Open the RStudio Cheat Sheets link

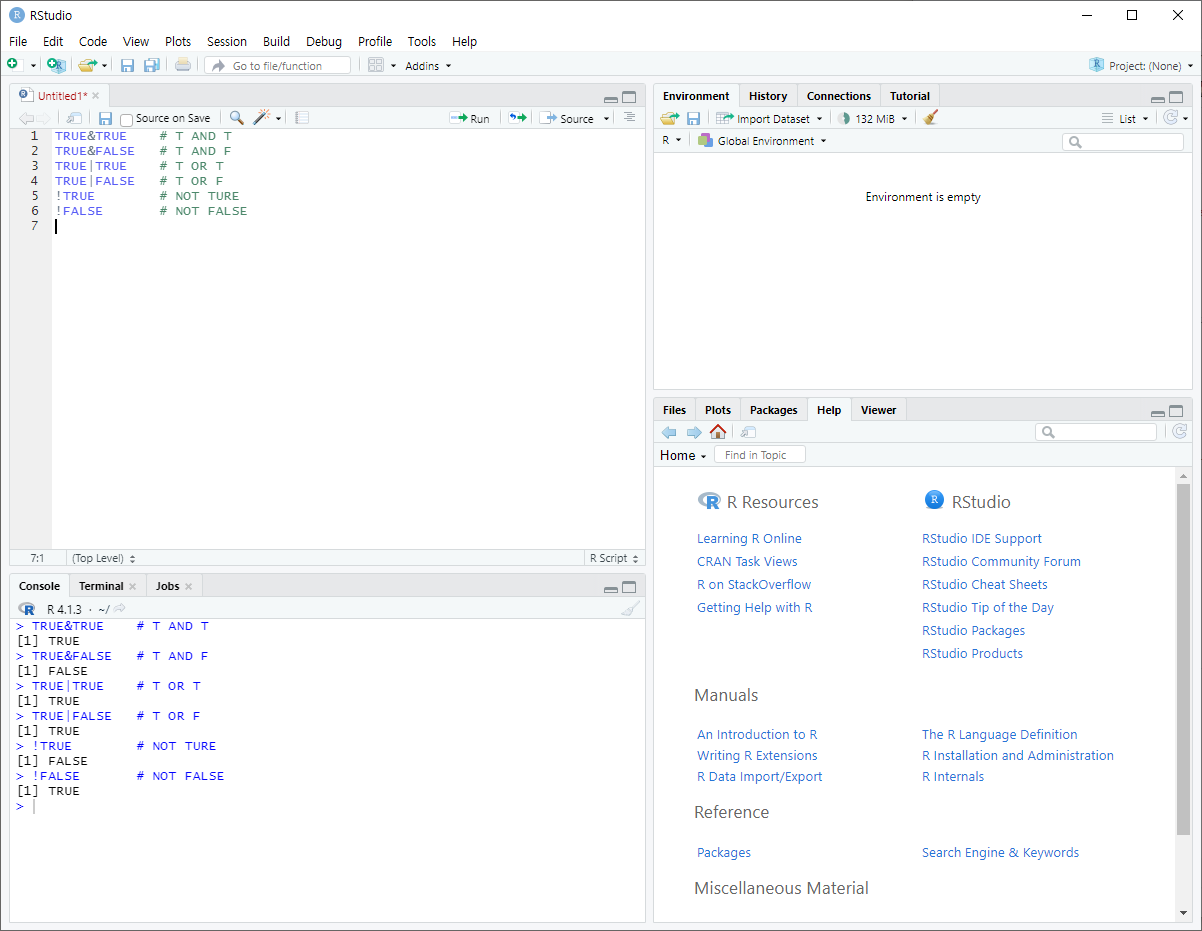click(x=985, y=584)
